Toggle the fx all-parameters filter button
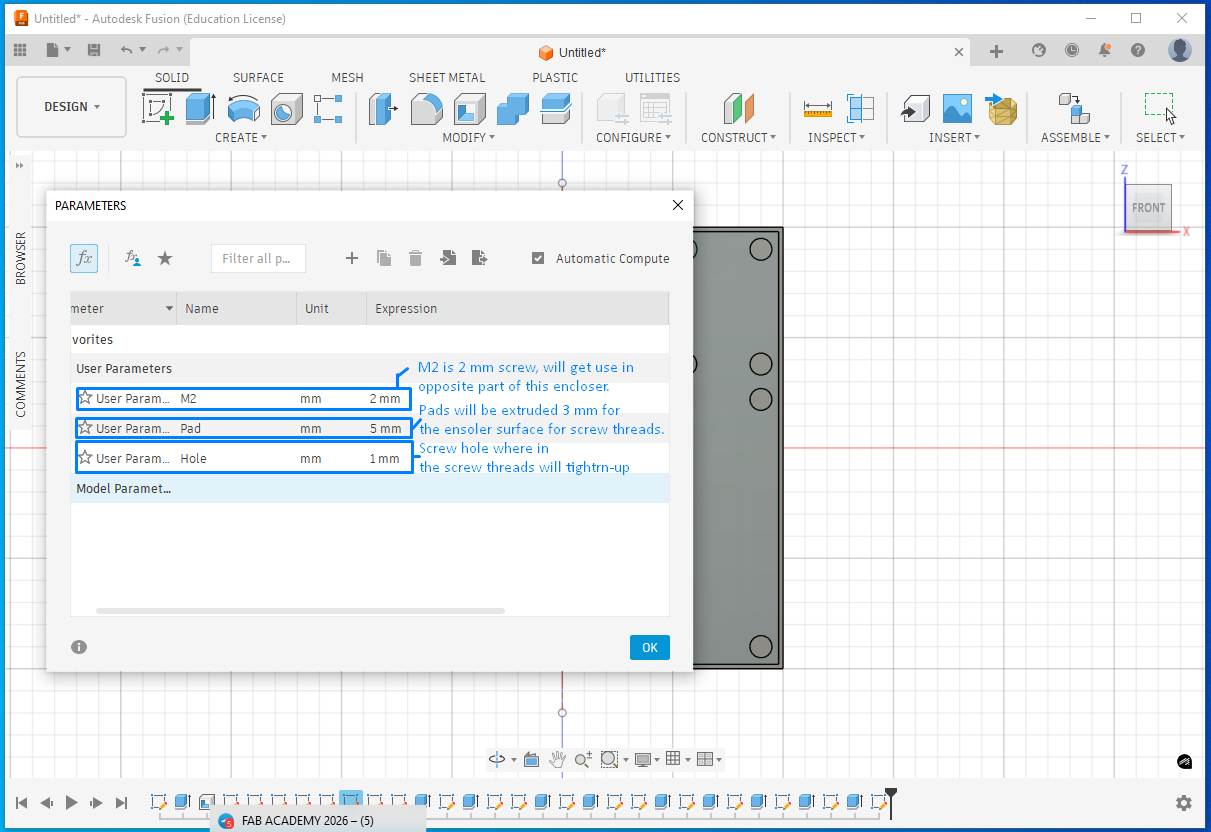This screenshot has width=1211, height=832. (x=84, y=258)
